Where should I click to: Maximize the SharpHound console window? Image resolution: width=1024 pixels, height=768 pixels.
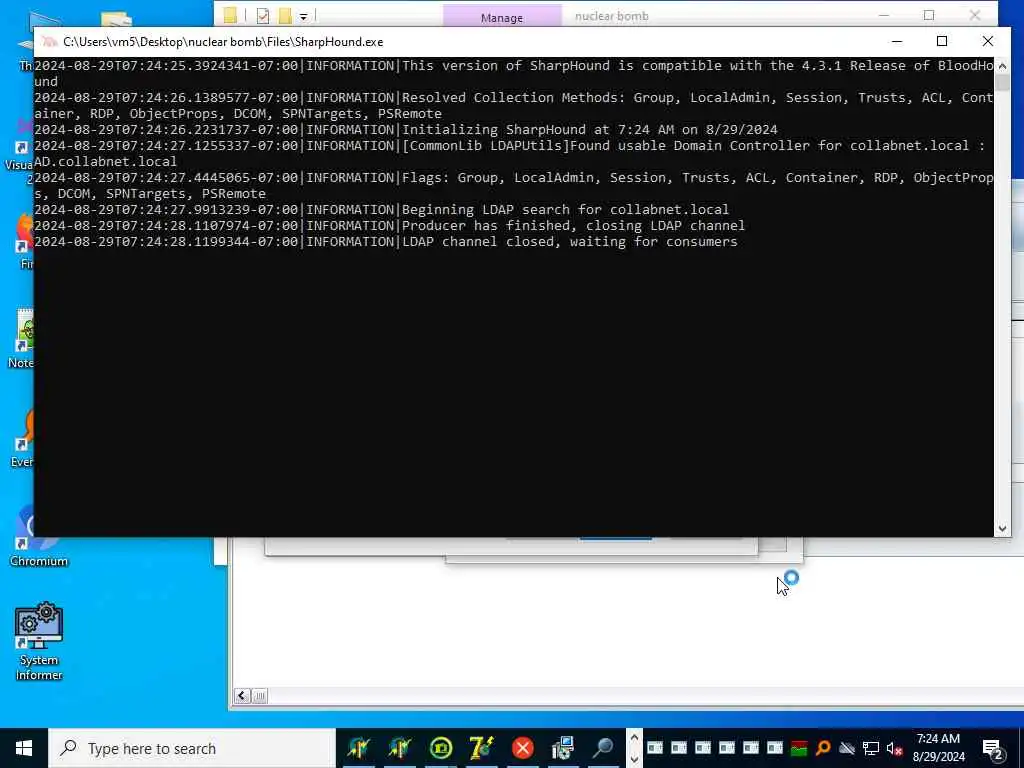coord(942,41)
